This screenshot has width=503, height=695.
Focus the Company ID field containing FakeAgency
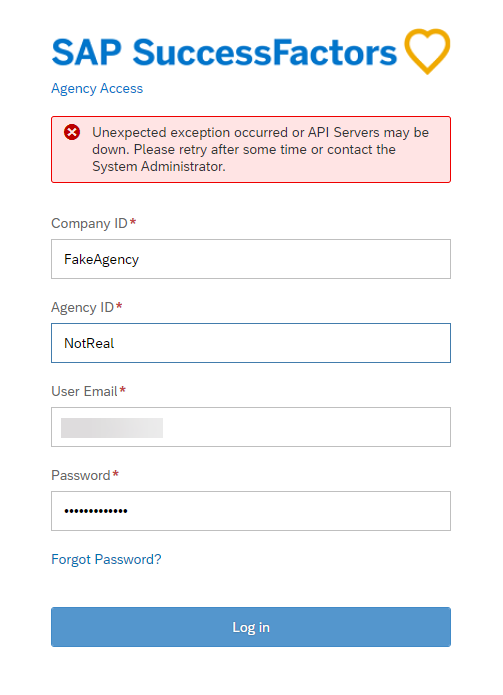[x=251, y=259]
